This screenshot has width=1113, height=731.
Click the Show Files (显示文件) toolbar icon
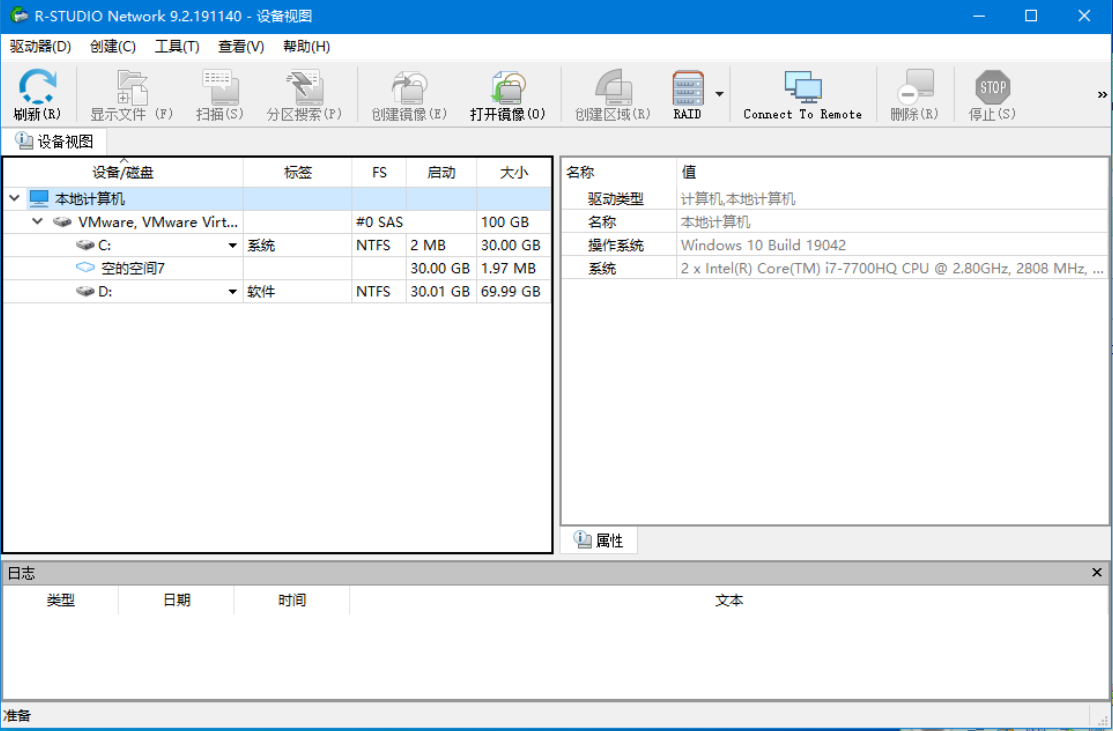[132, 87]
